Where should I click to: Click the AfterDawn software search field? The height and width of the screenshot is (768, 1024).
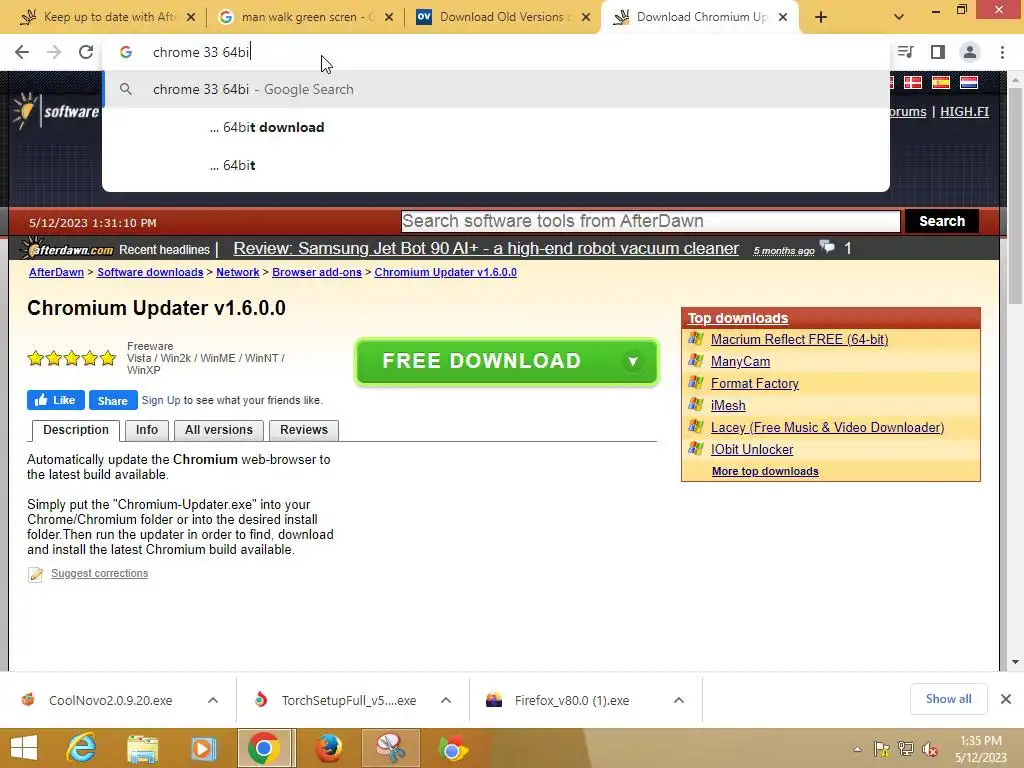click(x=650, y=221)
